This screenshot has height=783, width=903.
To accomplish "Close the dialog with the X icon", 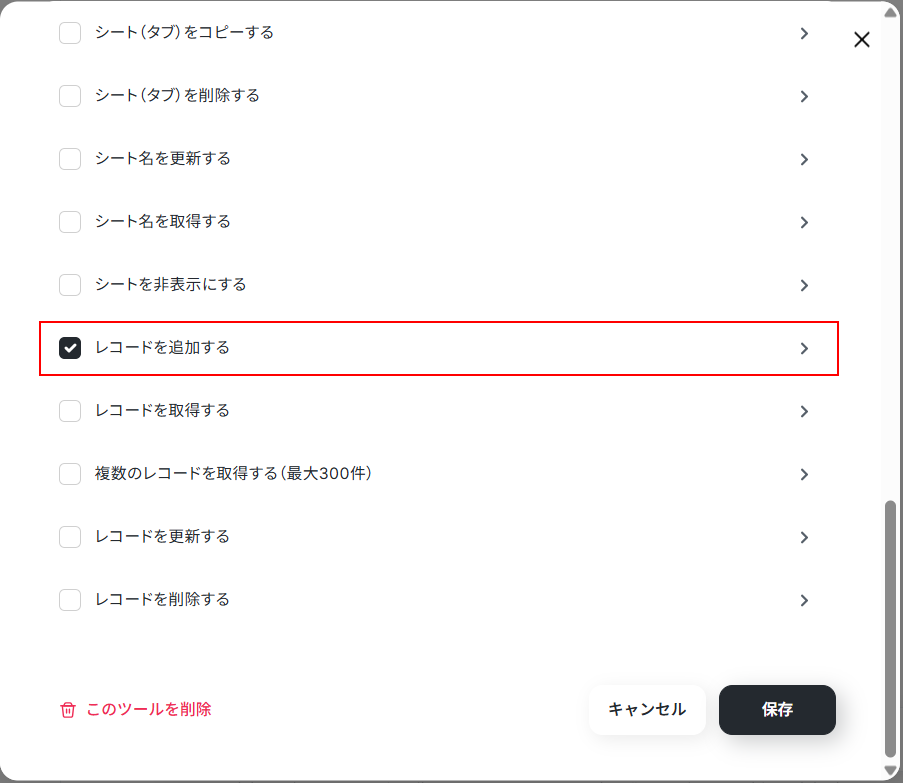I will pyautogui.click(x=862, y=40).
